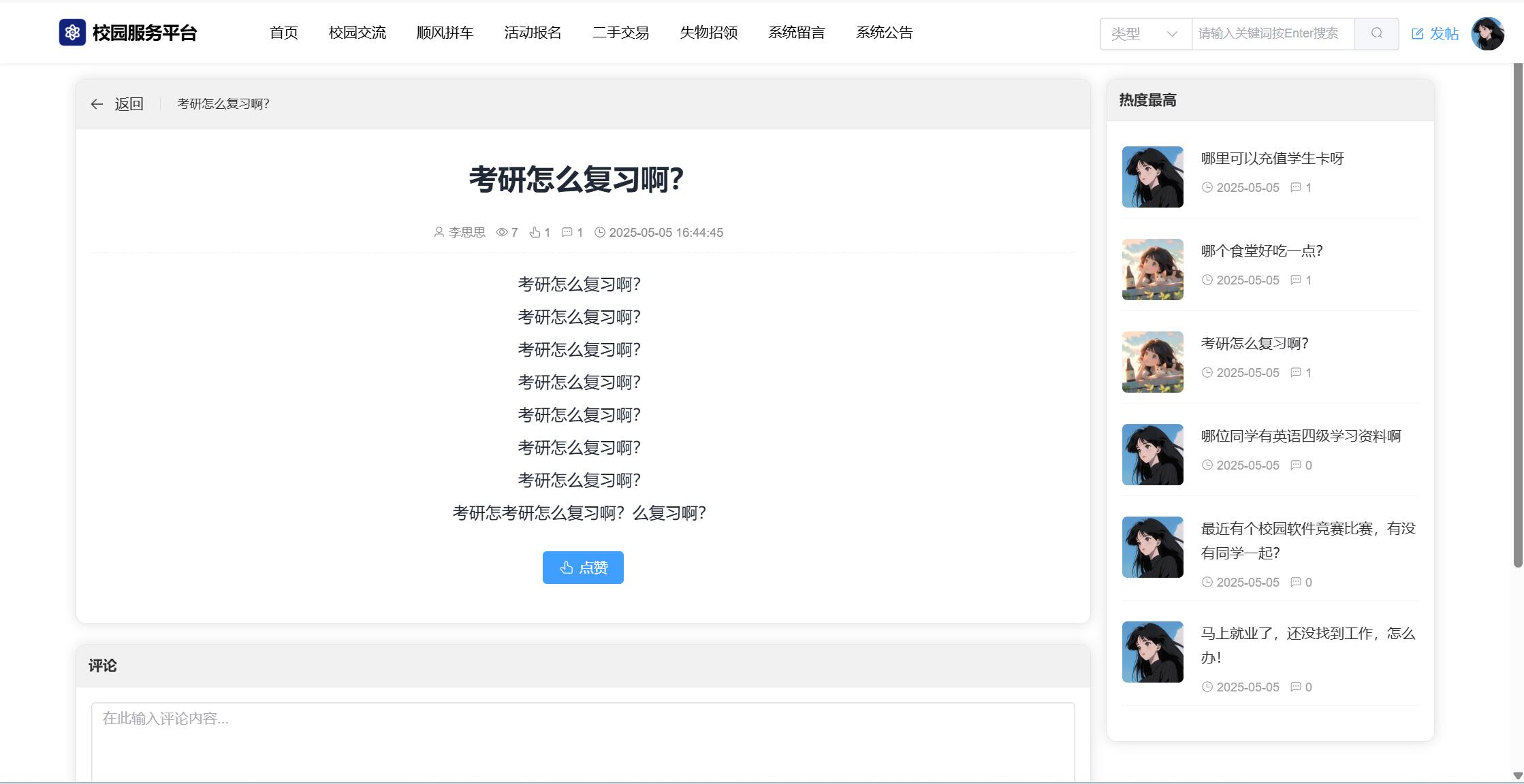Click the comment count icon under title
Screen dimensions: 1524x784
tap(567, 233)
